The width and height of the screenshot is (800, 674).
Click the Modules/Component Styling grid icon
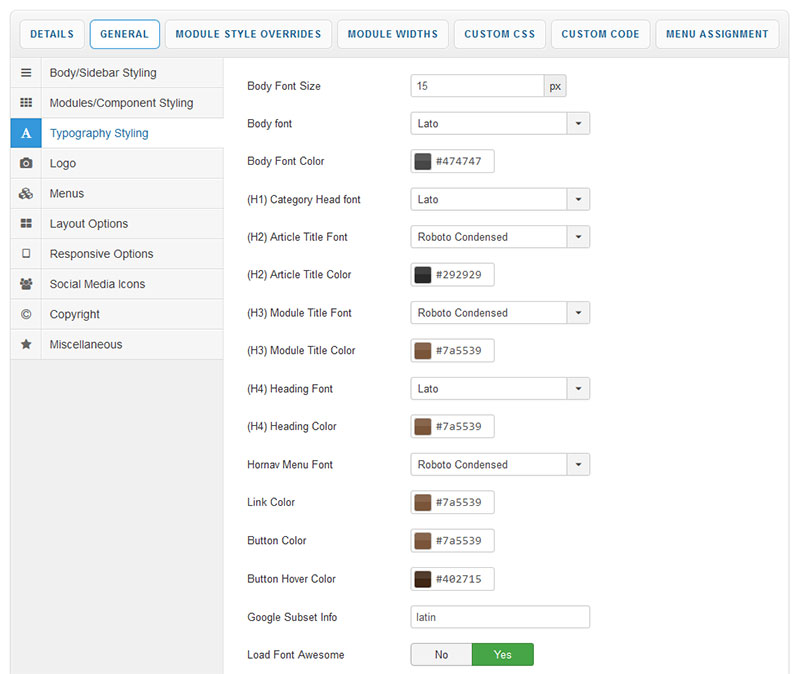coord(26,103)
